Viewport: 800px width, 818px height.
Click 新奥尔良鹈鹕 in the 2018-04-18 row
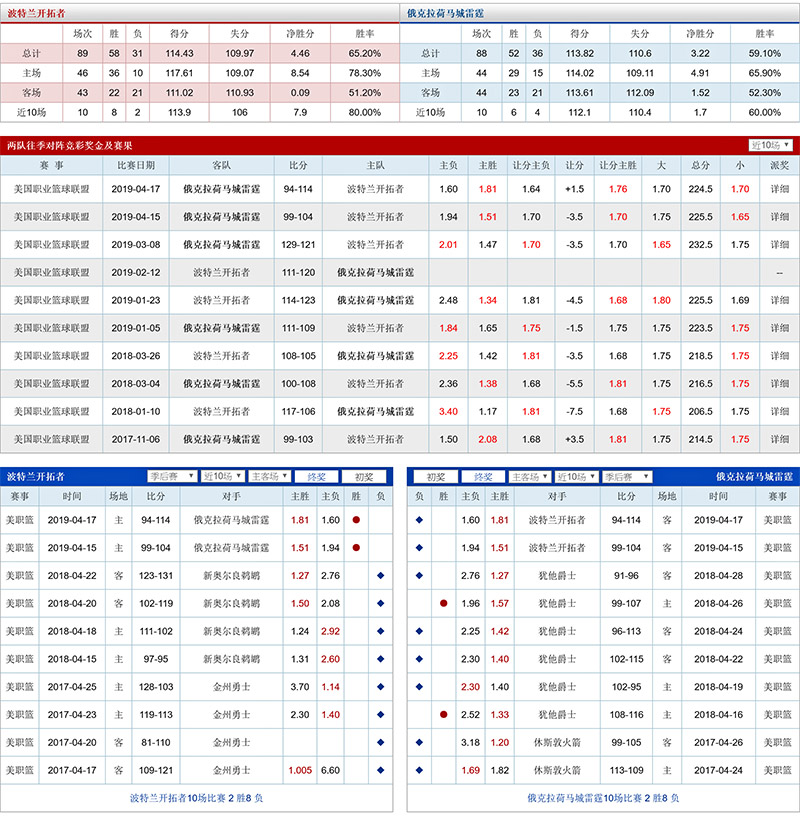[x=231, y=631]
